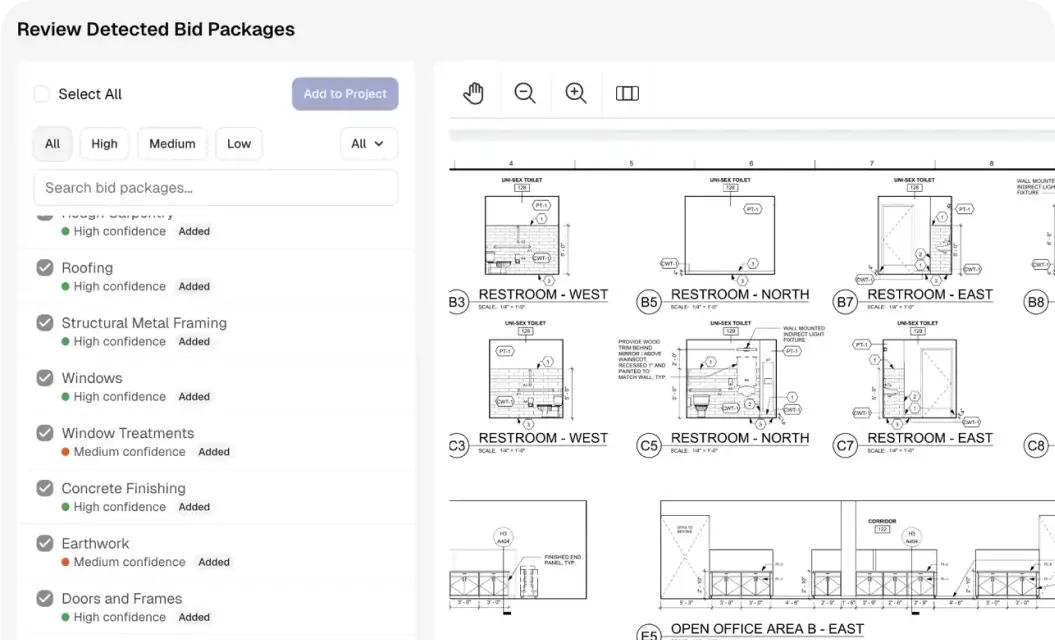This screenshot has width=1055, height=640.
Task: Click the Search bid packages field
Action: (216, 188)
